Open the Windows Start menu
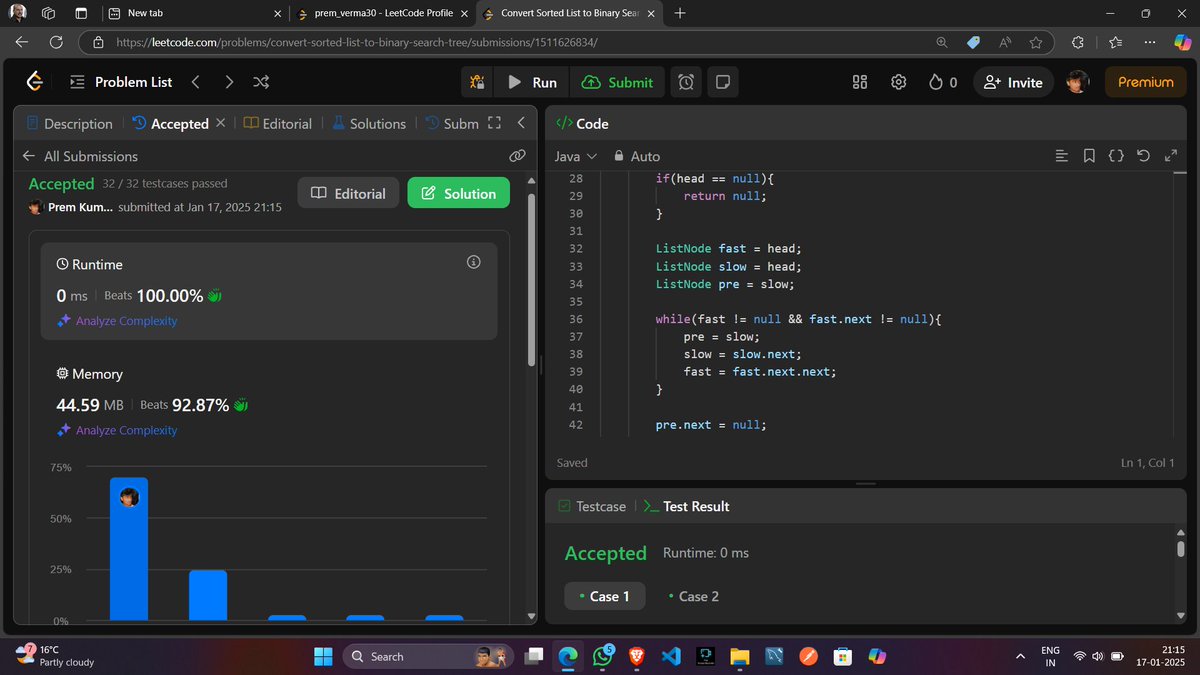This screenshot has width=1200, height=675. click(x=323, y=656)
